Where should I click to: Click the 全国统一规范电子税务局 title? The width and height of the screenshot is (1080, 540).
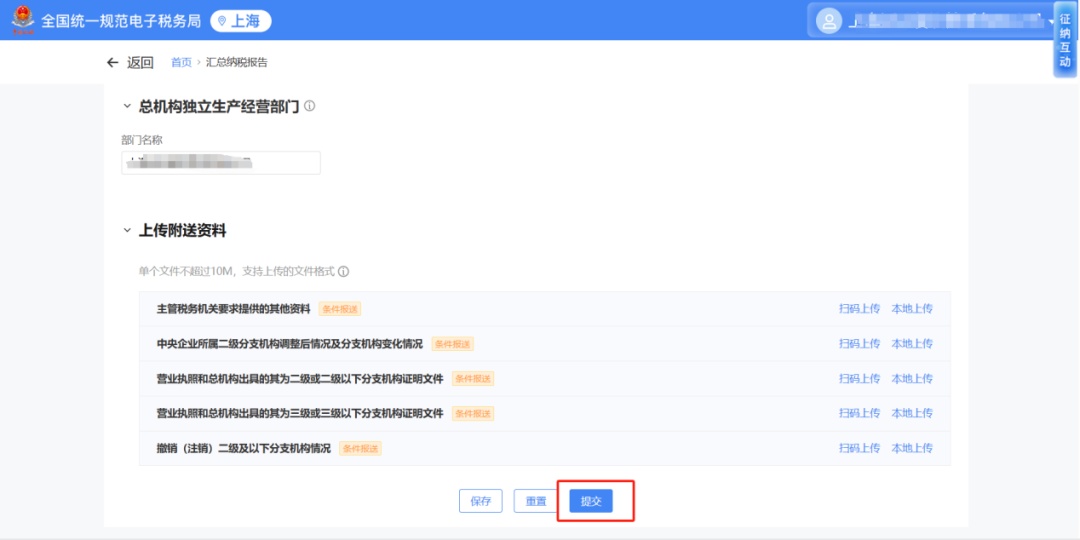(x=121, y=21)
